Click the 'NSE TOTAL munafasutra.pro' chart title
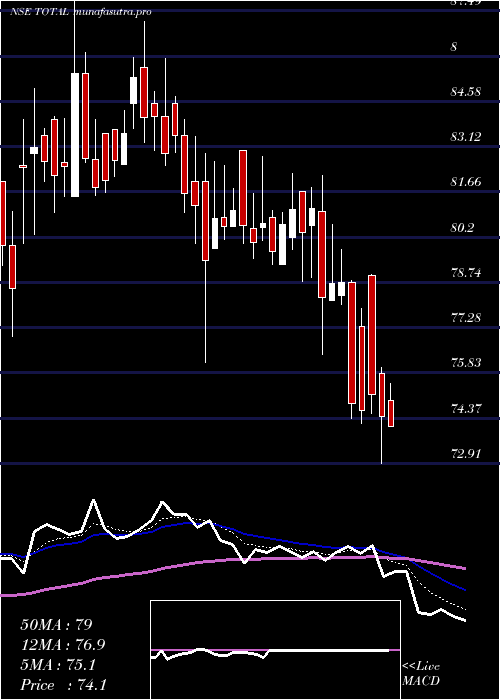Screen dimensions: 500x700 (81, 12)
